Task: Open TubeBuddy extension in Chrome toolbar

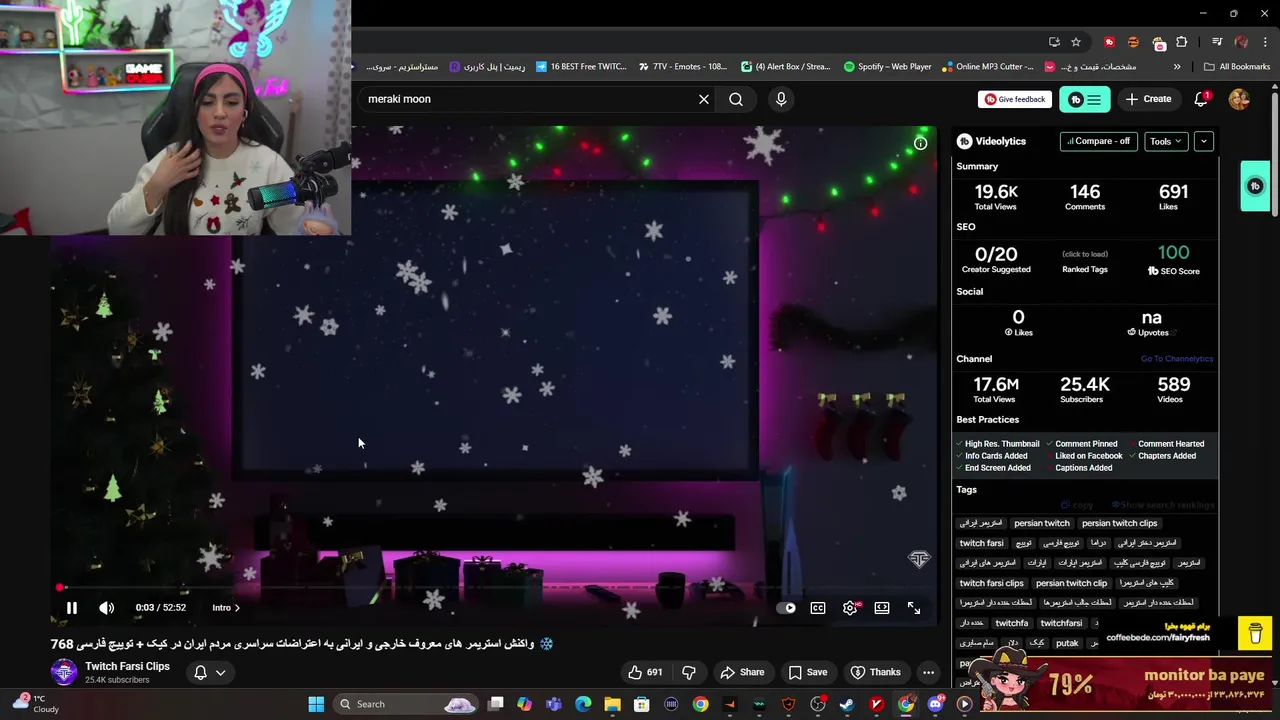Action: (1109, 42)
